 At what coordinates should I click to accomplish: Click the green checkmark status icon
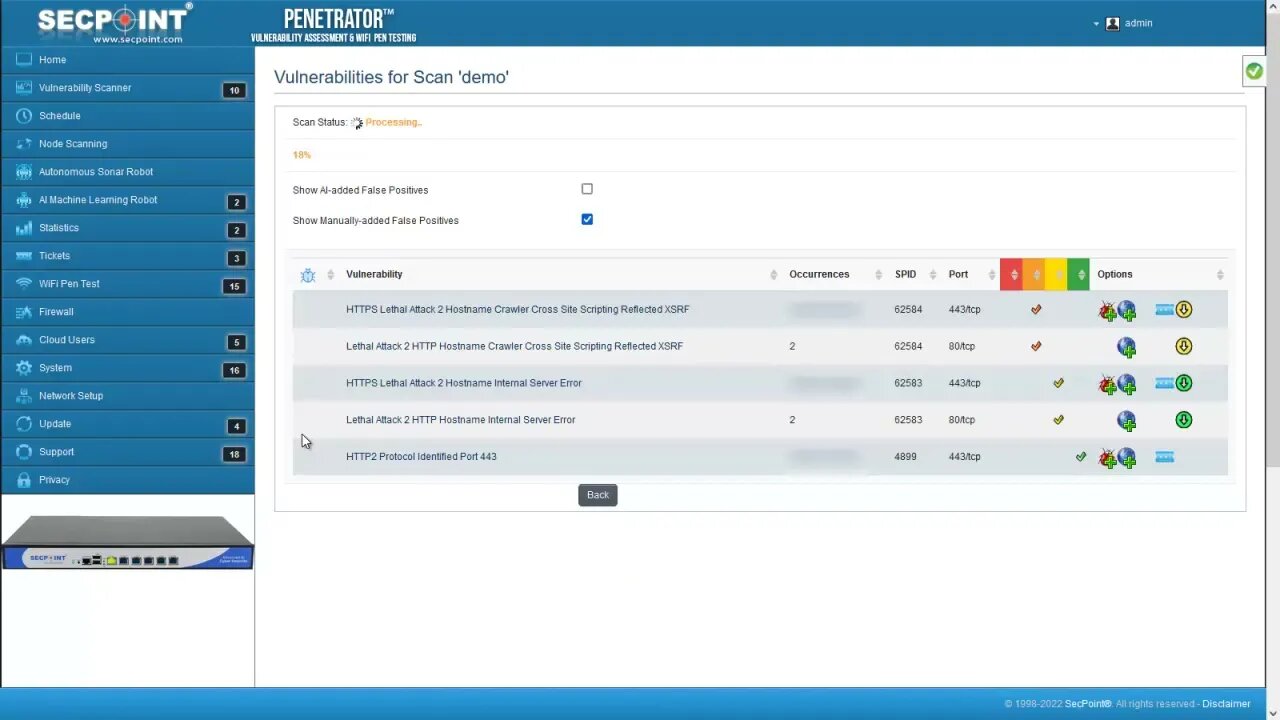(1254, 71)
